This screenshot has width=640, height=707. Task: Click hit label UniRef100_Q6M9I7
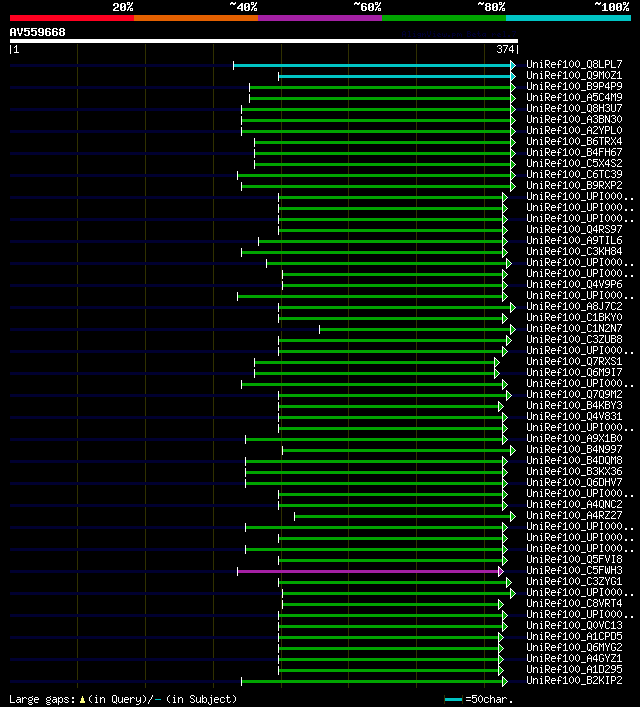point(574,372)
